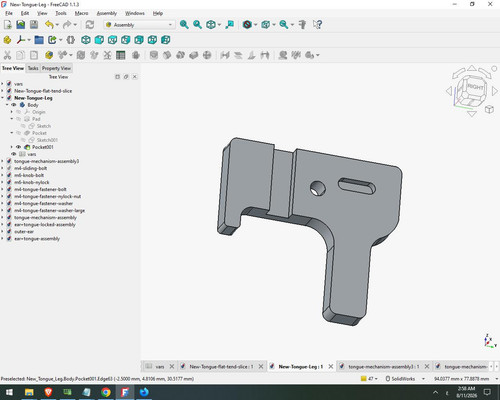
Task: Fit the selection in view
Action: 197,25
